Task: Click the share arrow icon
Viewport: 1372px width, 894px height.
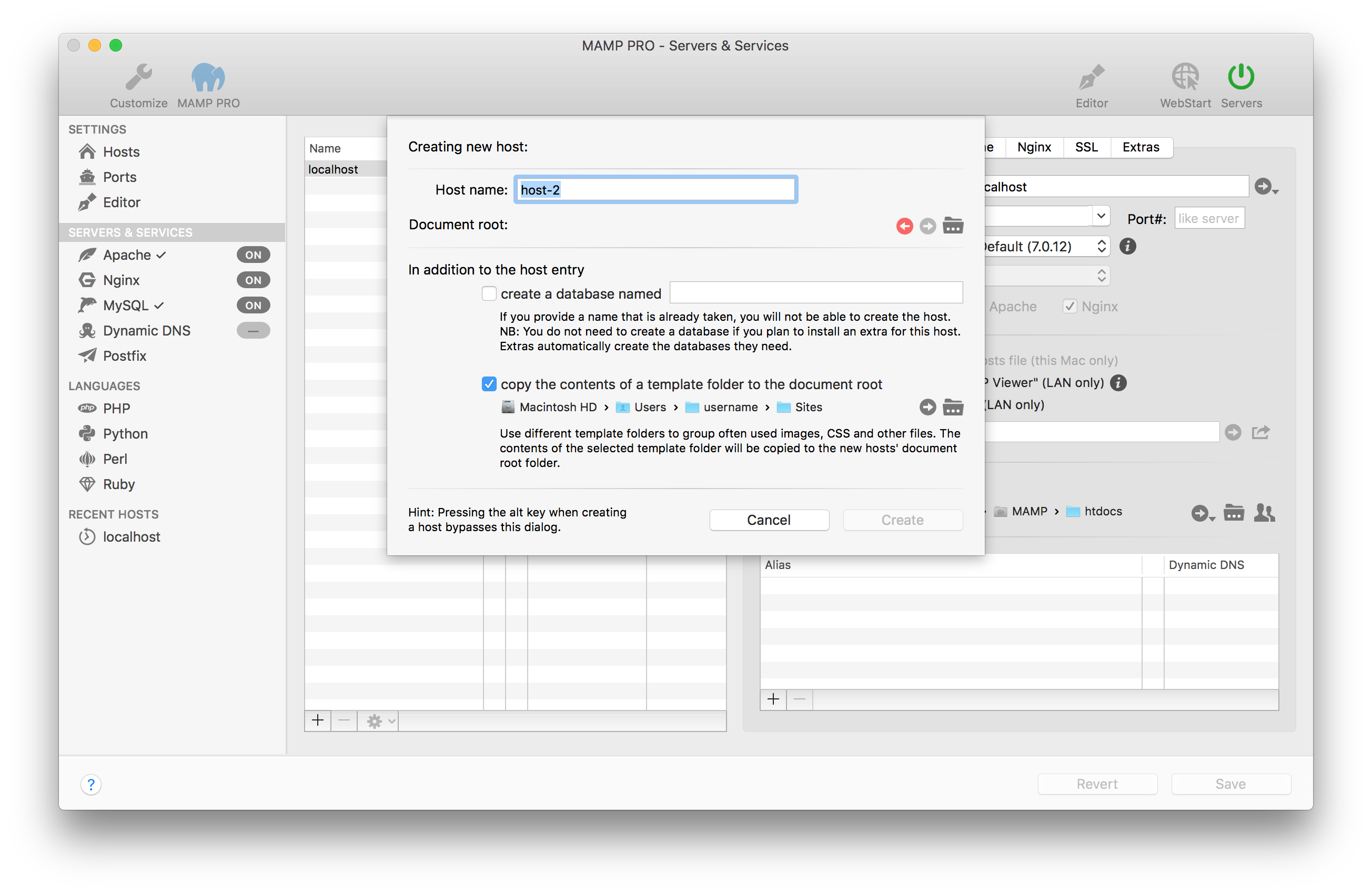Action: [1261, 432]
